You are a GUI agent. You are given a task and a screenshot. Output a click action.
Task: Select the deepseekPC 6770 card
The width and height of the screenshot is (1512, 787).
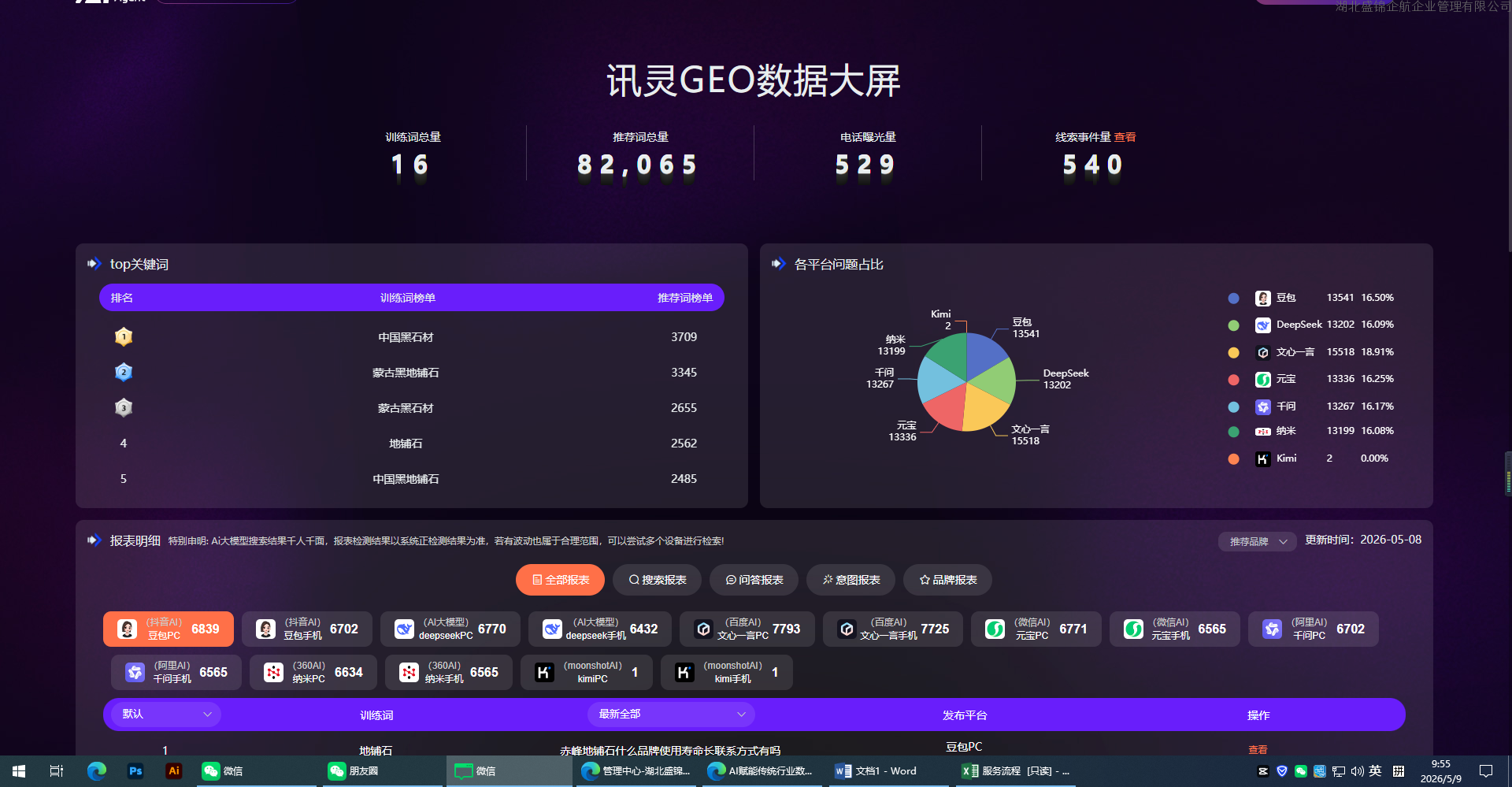(x=450, y=629)
